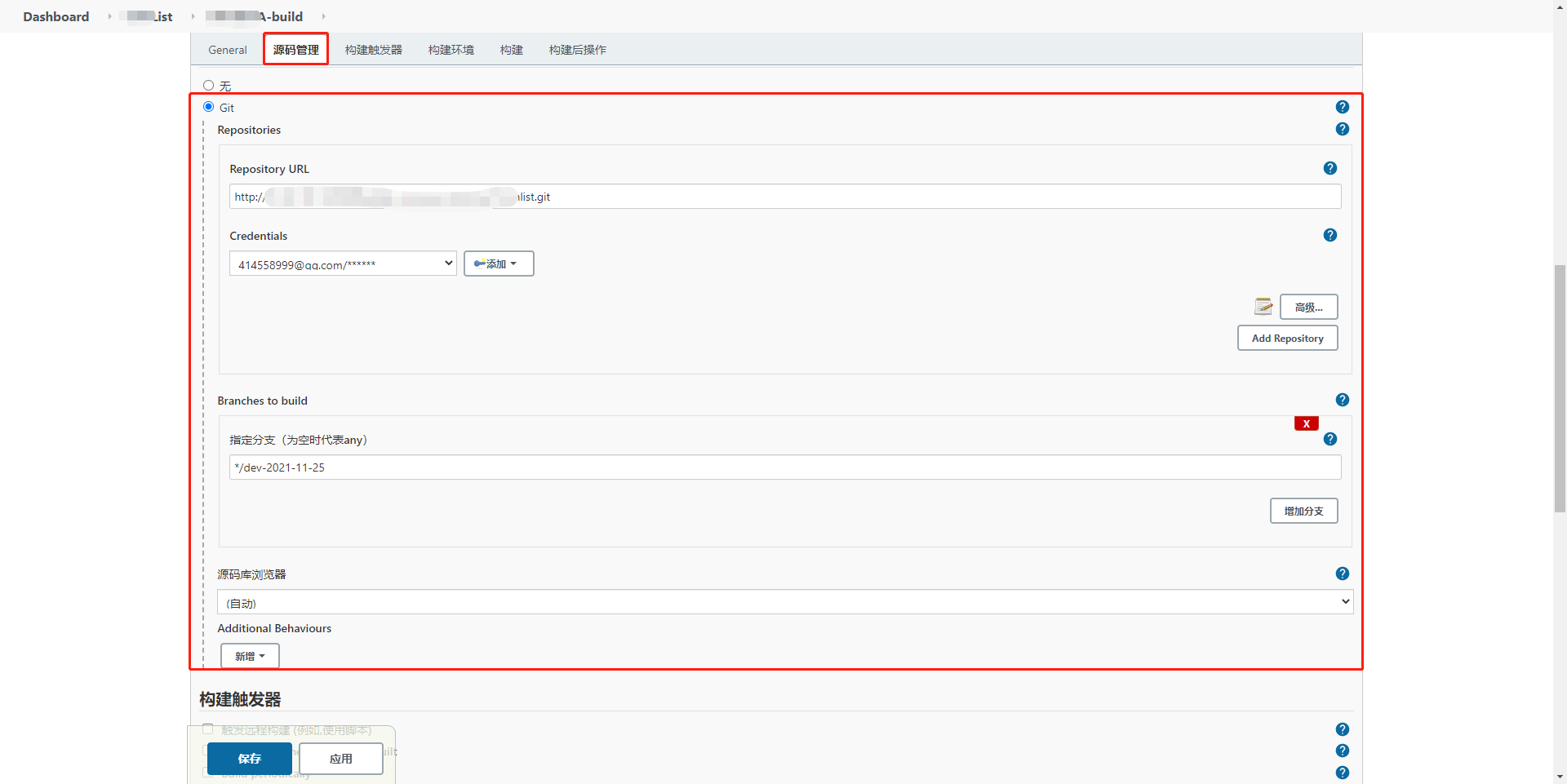Screen dimensions: 1567x784
Task: Click the notepad icon beside 高级 button
Action: click(x=1263, y=306)
